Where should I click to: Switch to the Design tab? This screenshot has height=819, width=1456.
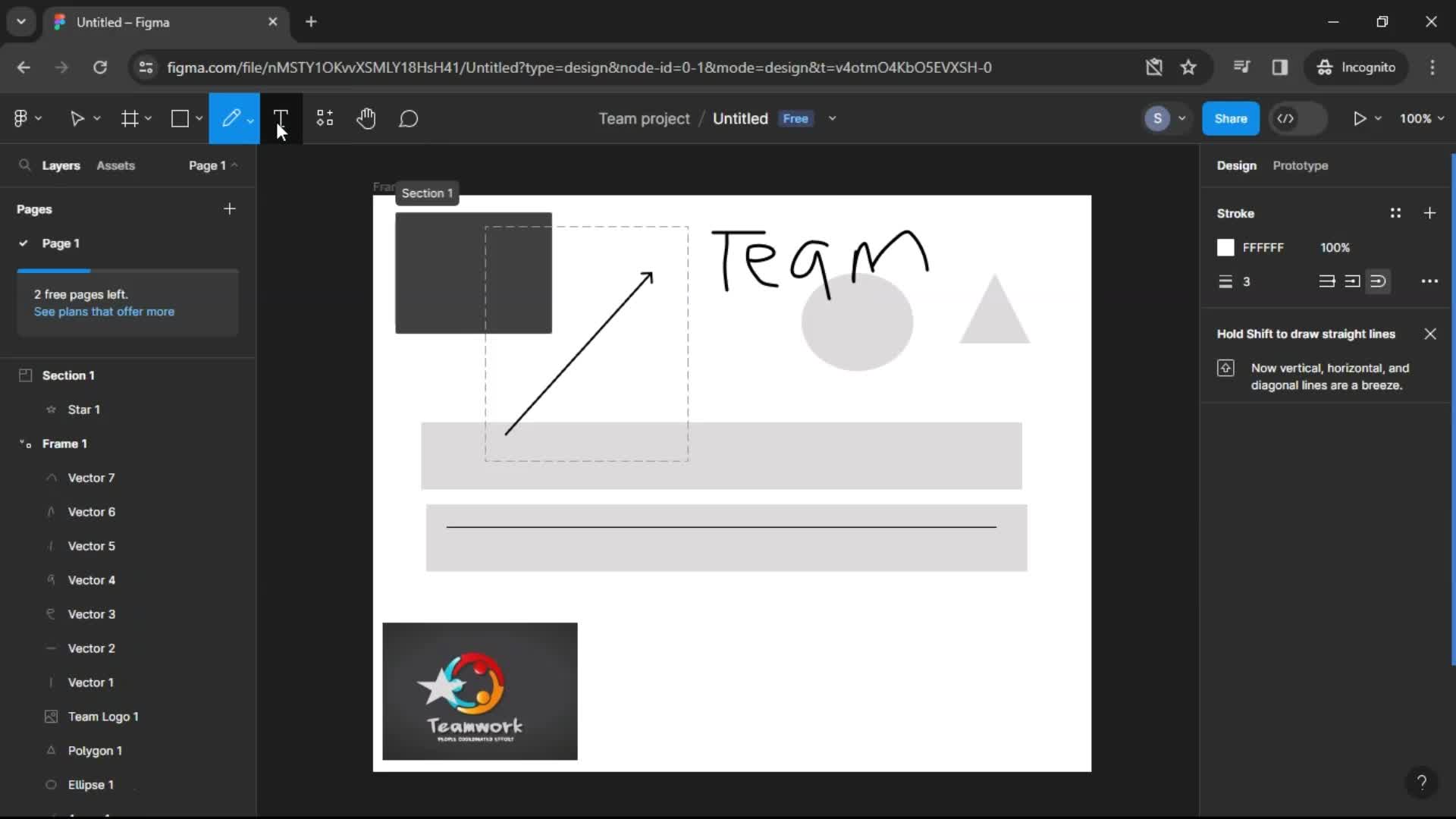click(x=1235, y=165)
